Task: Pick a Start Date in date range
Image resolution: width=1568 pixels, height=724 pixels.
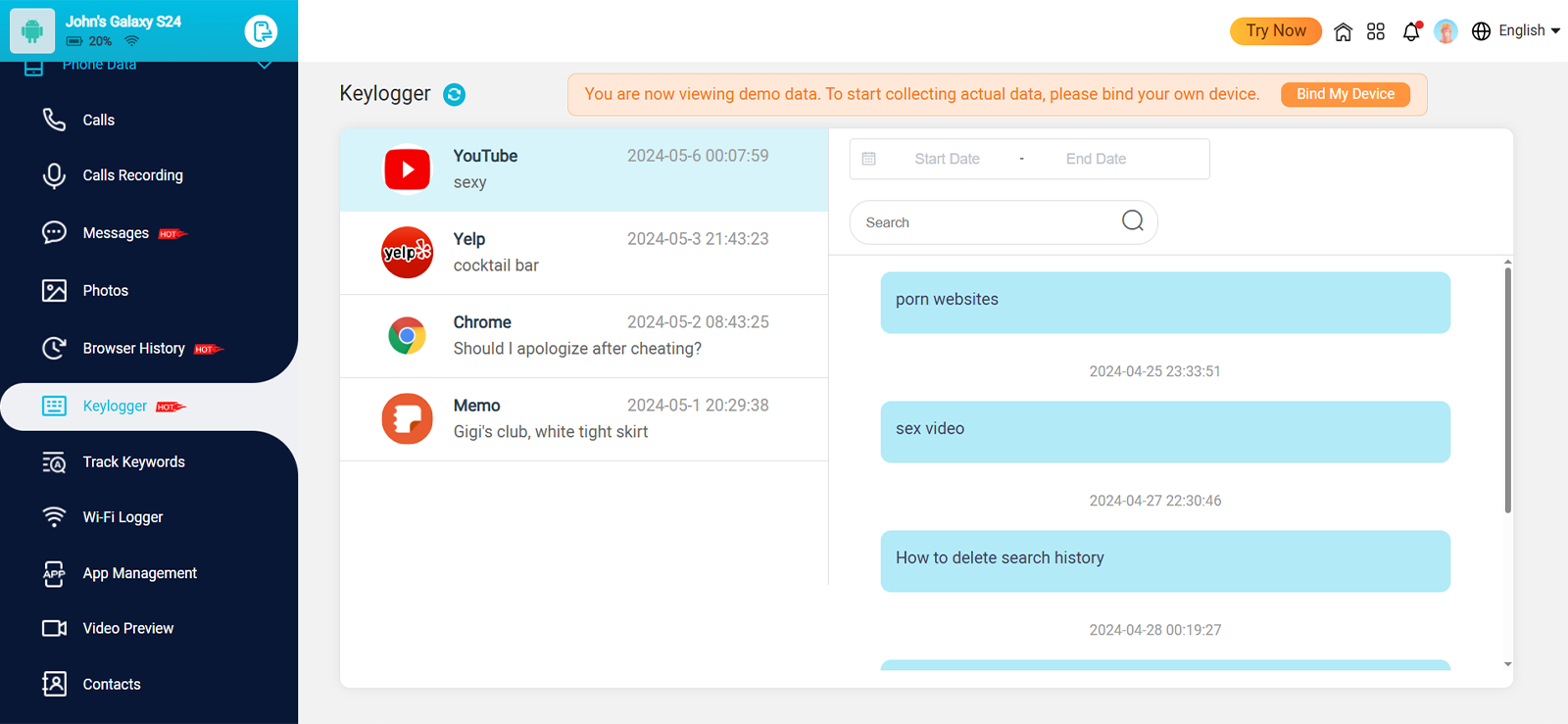Action: 947,159
